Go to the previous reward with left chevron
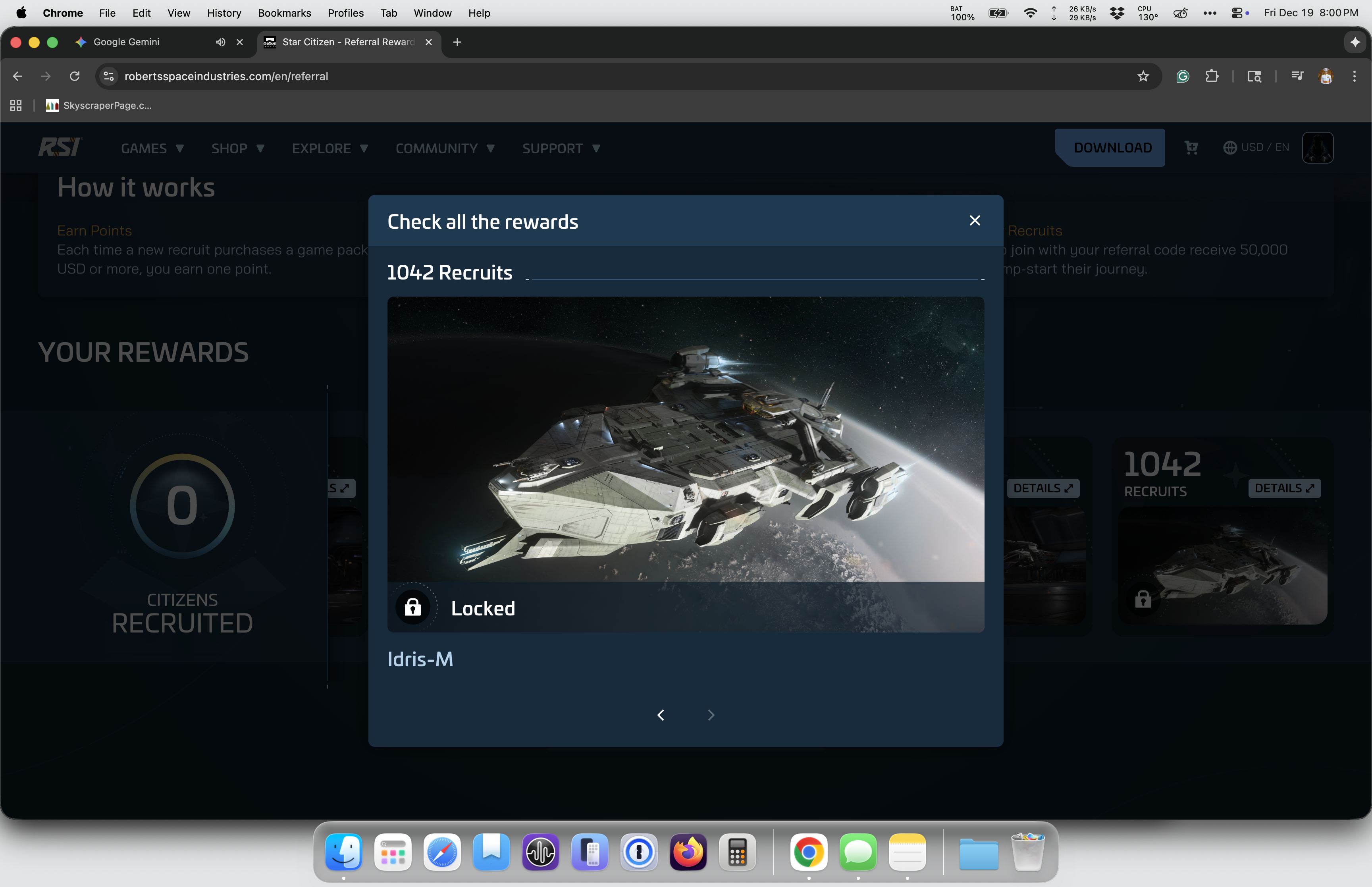The height and width of the screenshot is (887, 1372). (x=660, y=715)
